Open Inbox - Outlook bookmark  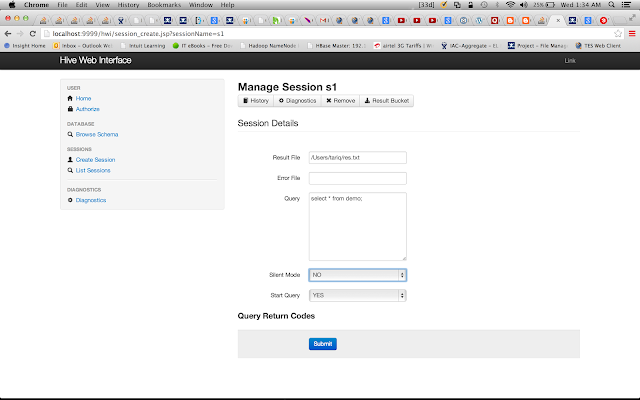tap(83, 46)
